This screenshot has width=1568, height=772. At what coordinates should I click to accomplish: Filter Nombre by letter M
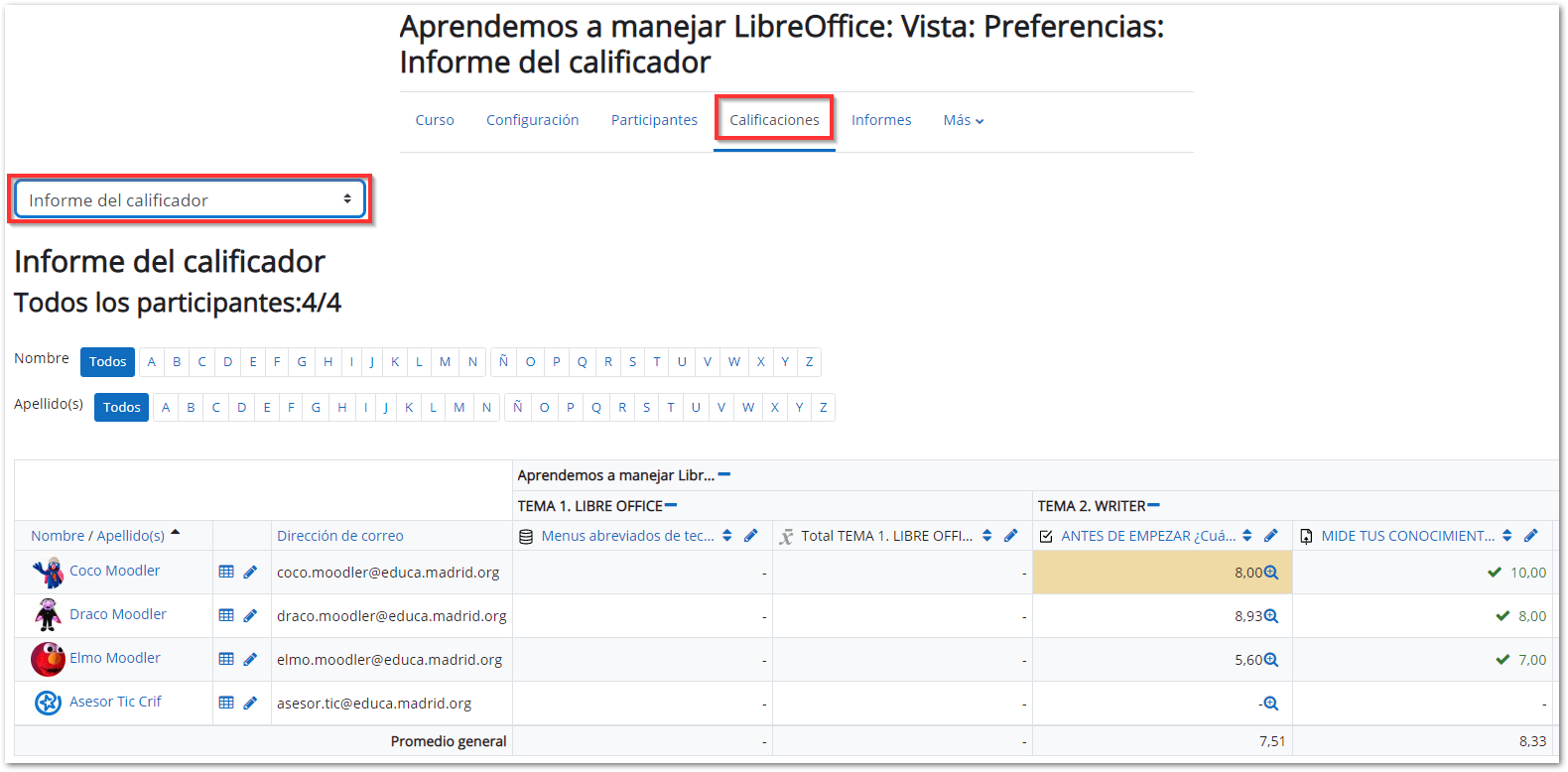tap(445, 361)
